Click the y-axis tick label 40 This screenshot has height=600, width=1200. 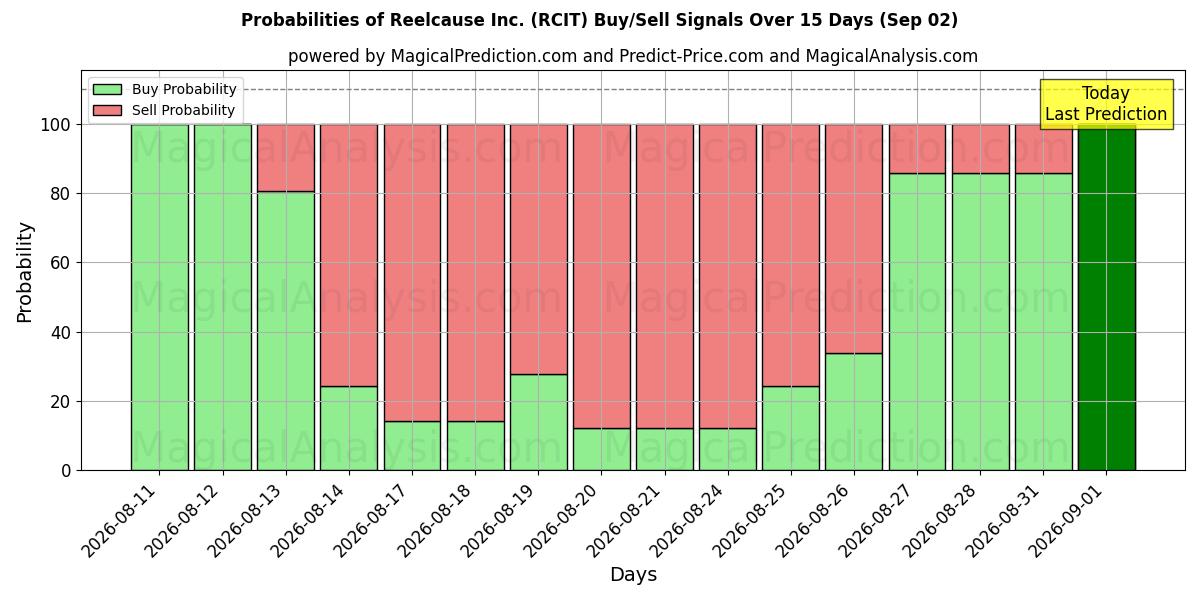coord(63,332)
